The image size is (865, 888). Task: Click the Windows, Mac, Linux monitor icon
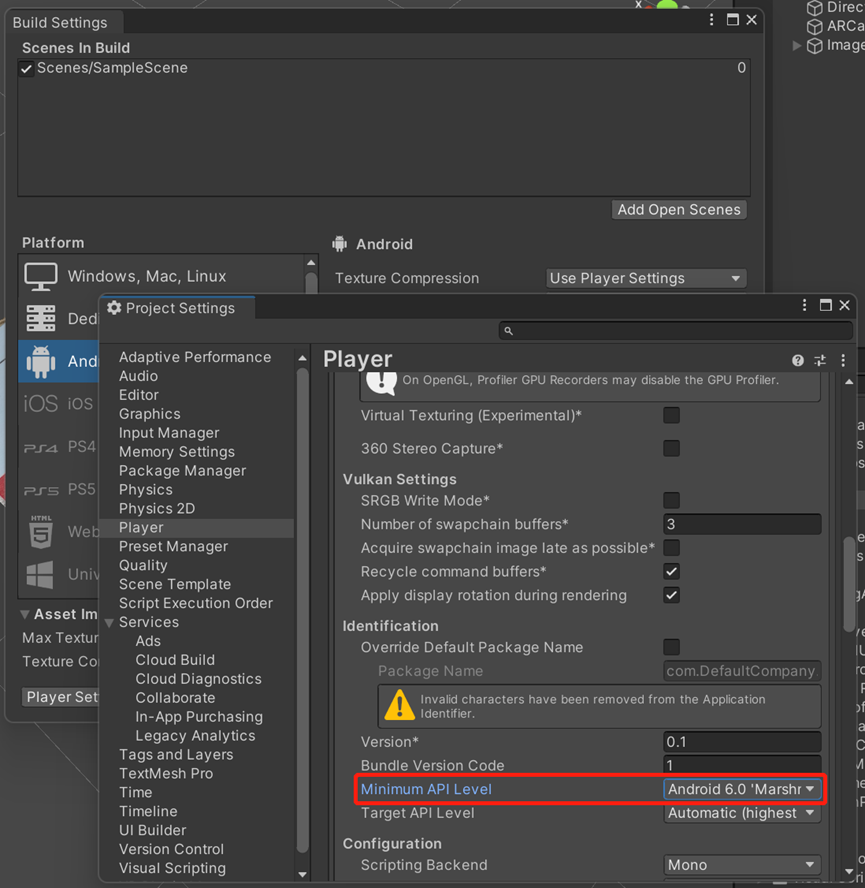click(x=41, y=276)
